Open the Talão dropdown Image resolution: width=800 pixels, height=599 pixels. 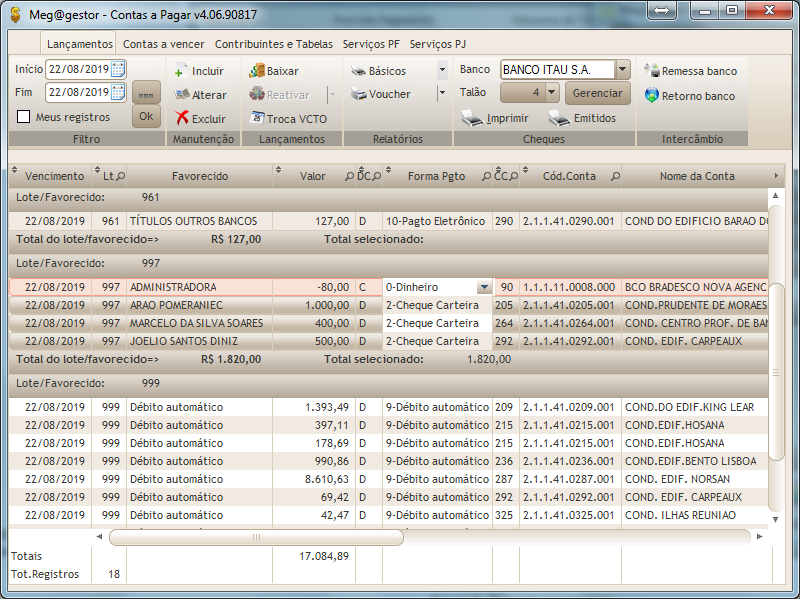pyautogui.click(x=552, y=93)
